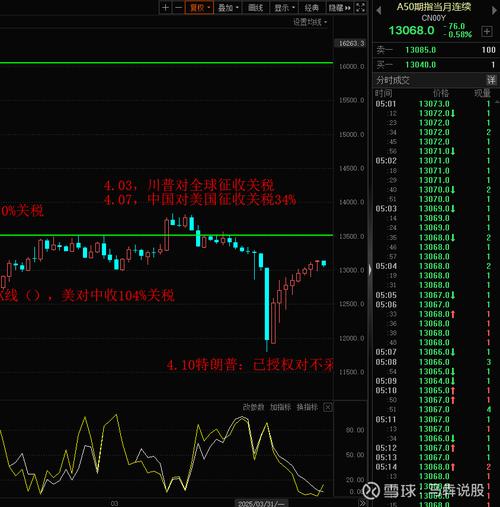Select the 05:10 trade row
The image size is (500, 507).
(433, 390)
